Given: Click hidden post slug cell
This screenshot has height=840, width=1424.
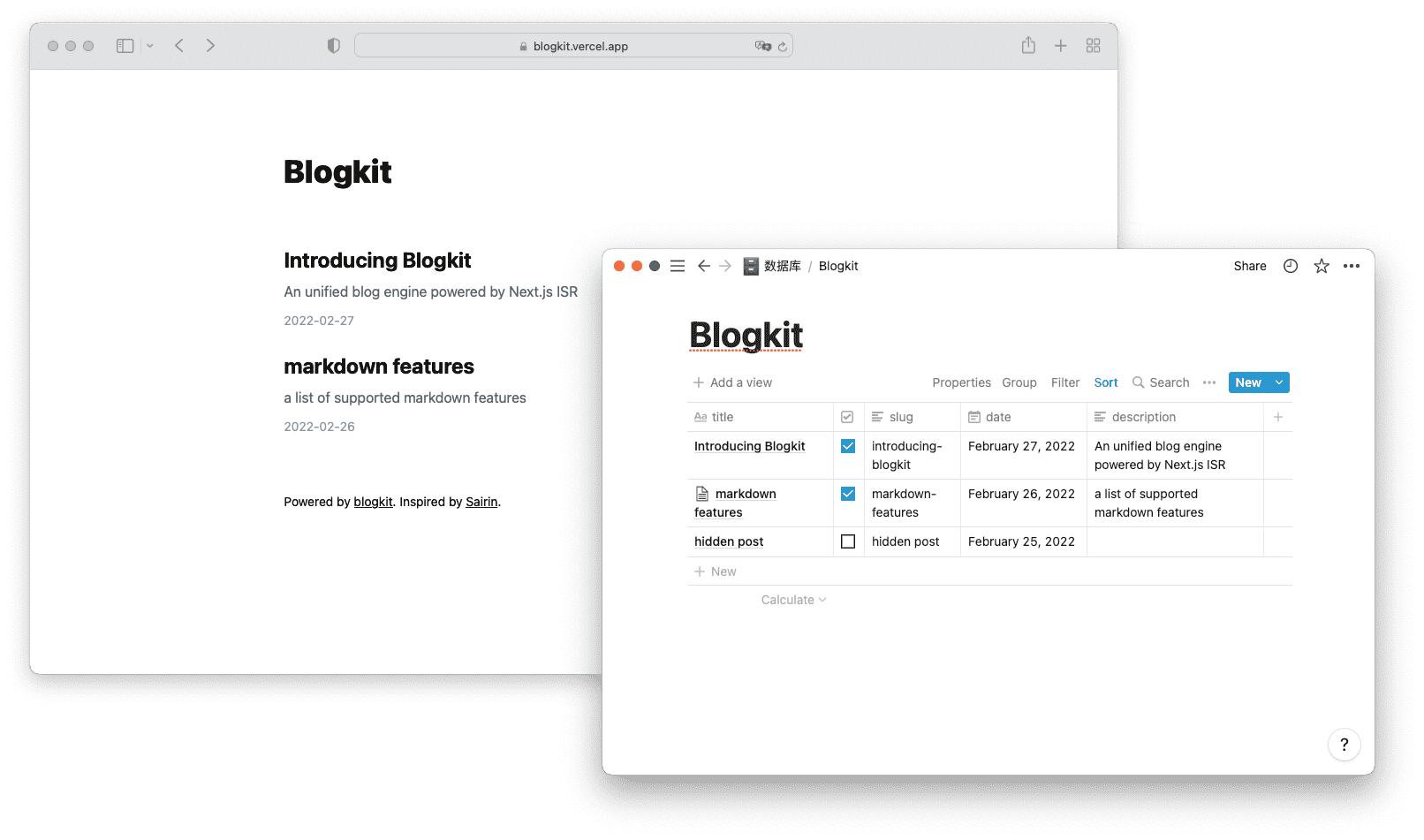Looking at the screenshot, I should 912,541.
